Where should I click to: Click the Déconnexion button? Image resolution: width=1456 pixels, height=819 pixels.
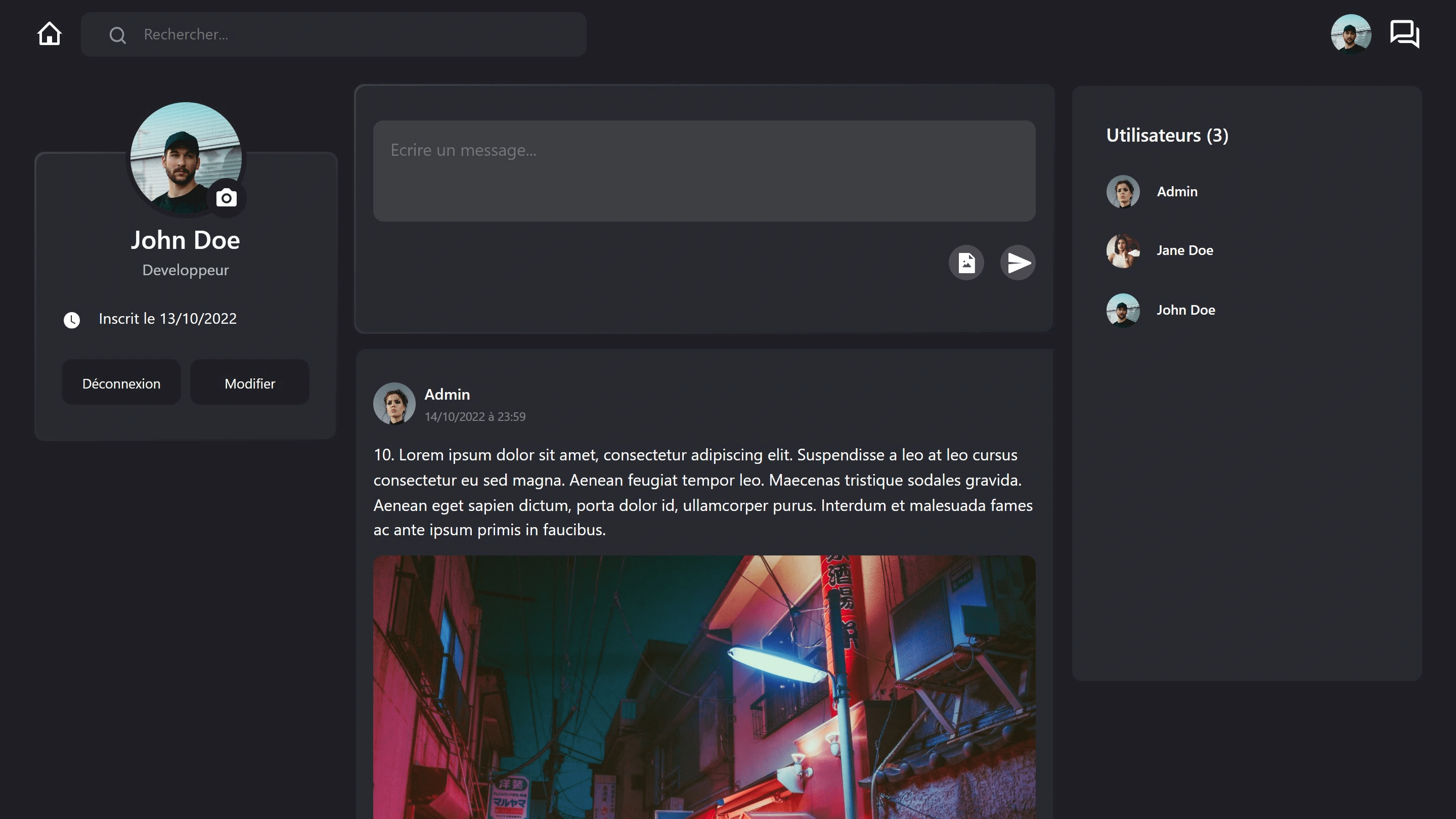pos(121,383)
